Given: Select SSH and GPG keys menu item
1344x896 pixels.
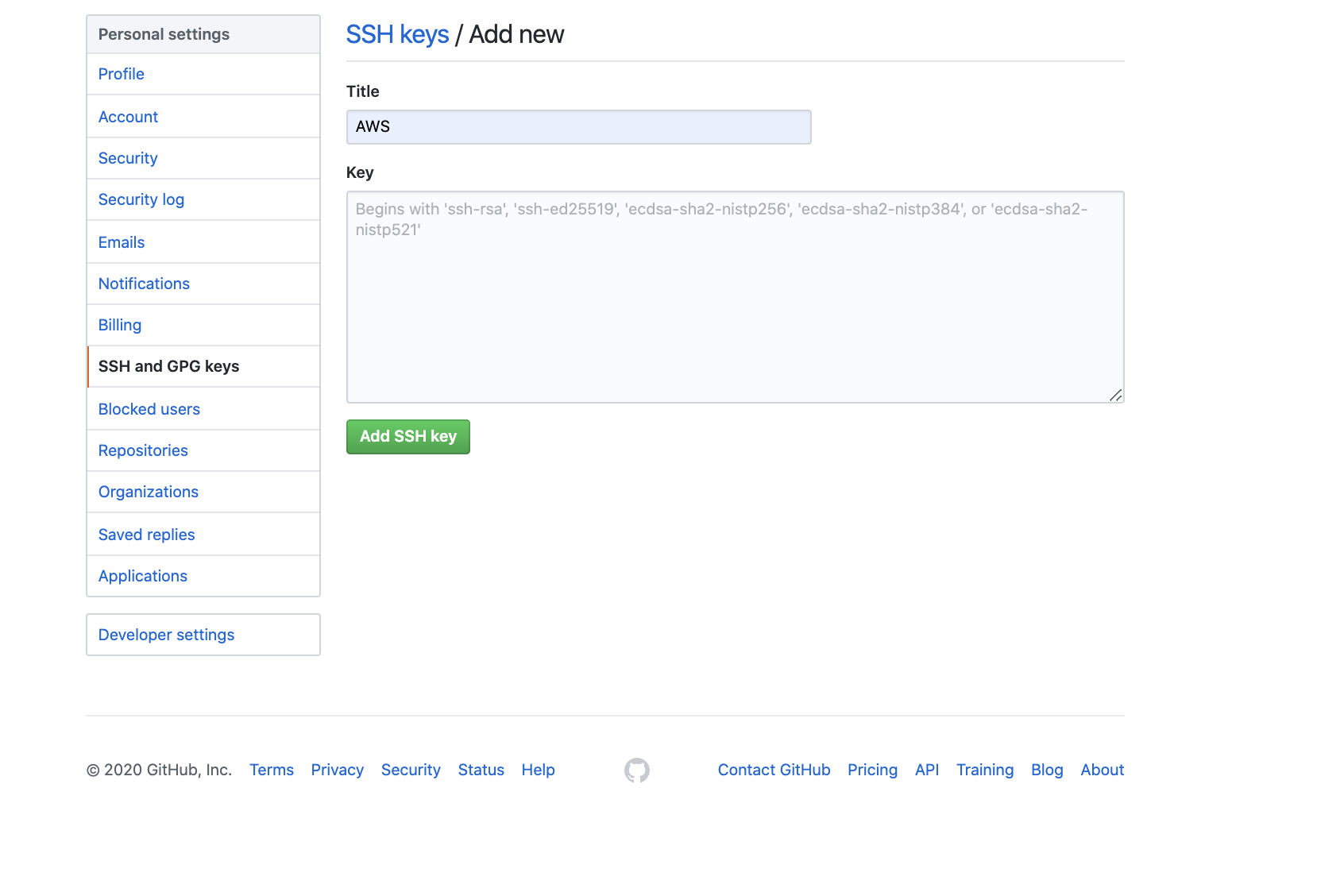Looking at the screenshot, I should coord(168,366).
